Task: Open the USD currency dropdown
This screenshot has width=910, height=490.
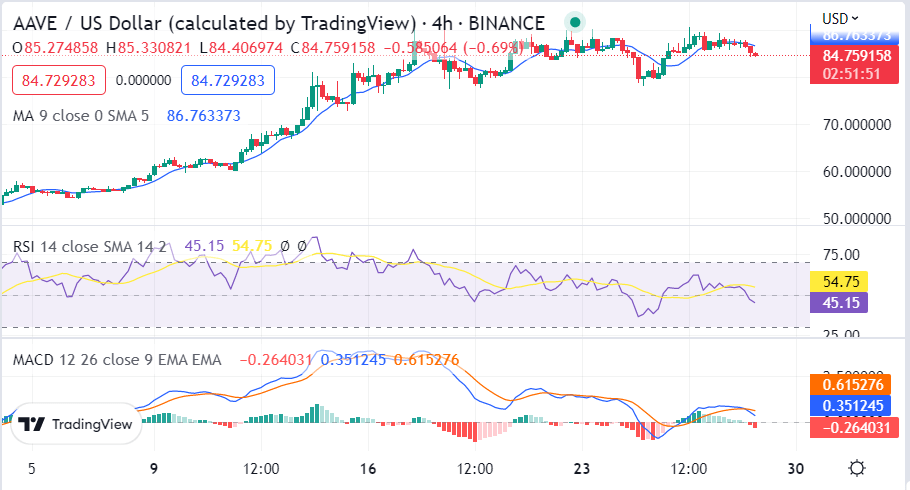Action: pyautogui.click(x=840, y=19)
